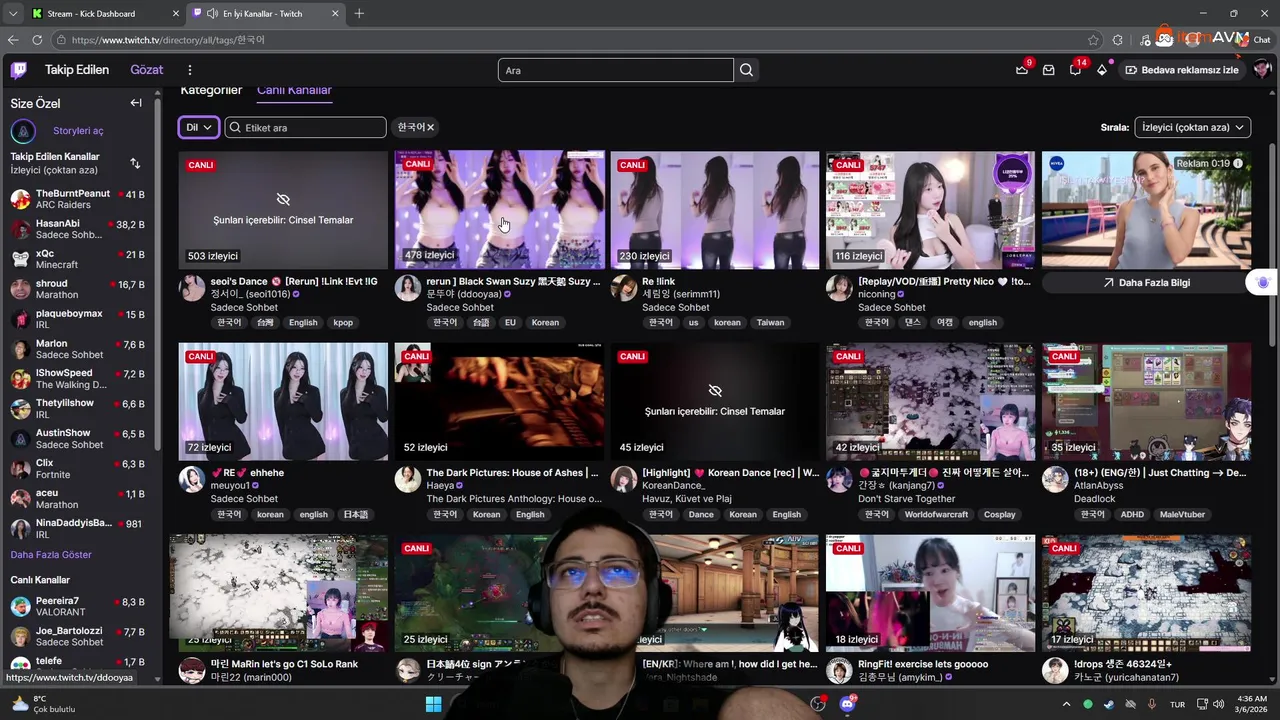The height and width of the screenshot is (720, 1280).
Task: Click the kpop tag under seoi's Dance
Action: [x=343, y=323]
